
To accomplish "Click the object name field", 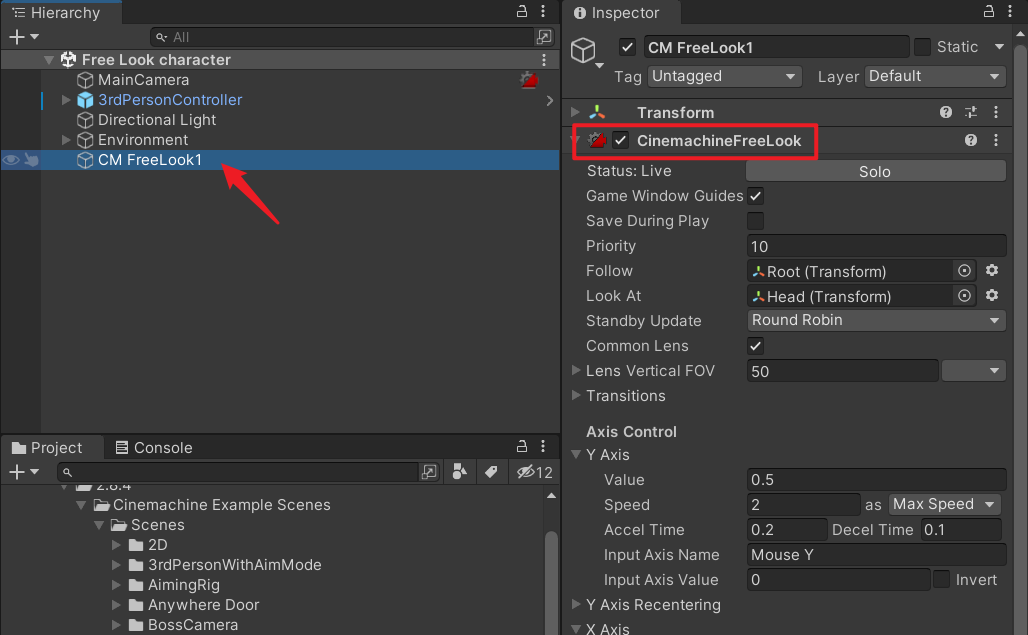I will click(776, 47).
